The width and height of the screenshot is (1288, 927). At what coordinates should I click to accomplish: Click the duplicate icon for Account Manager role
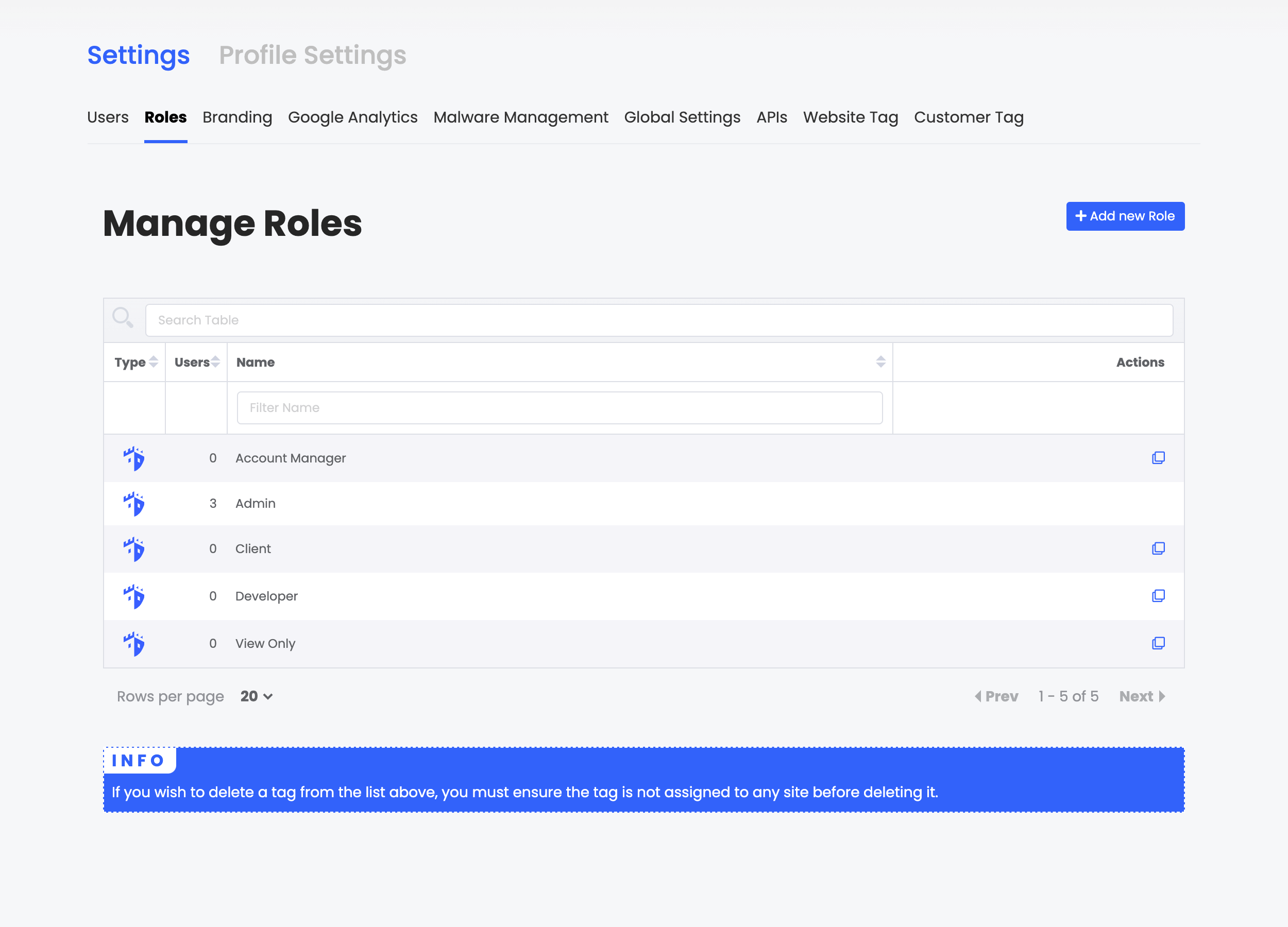[1158, 457]
